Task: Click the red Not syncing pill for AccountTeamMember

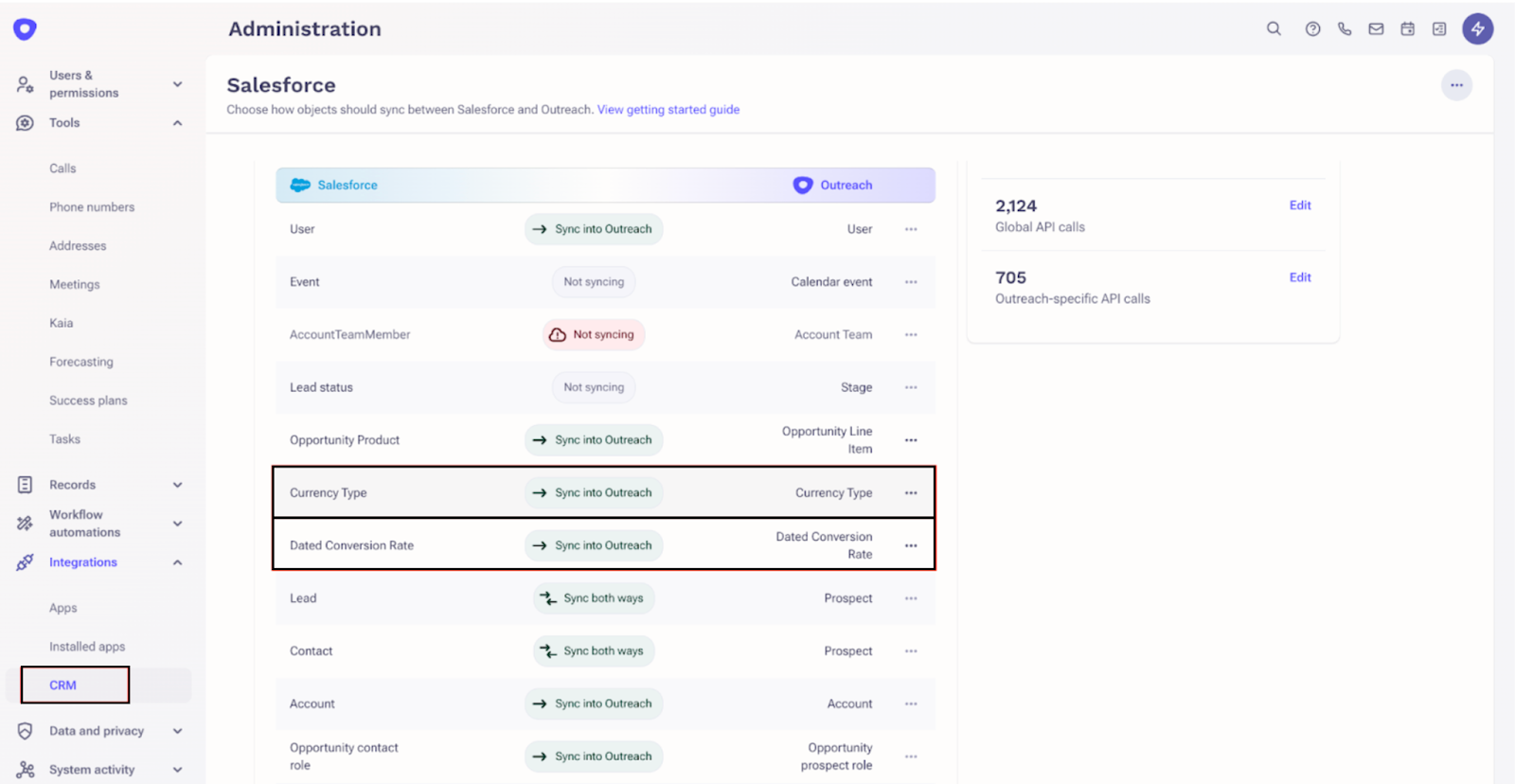Action: click(x=594, y=334)
